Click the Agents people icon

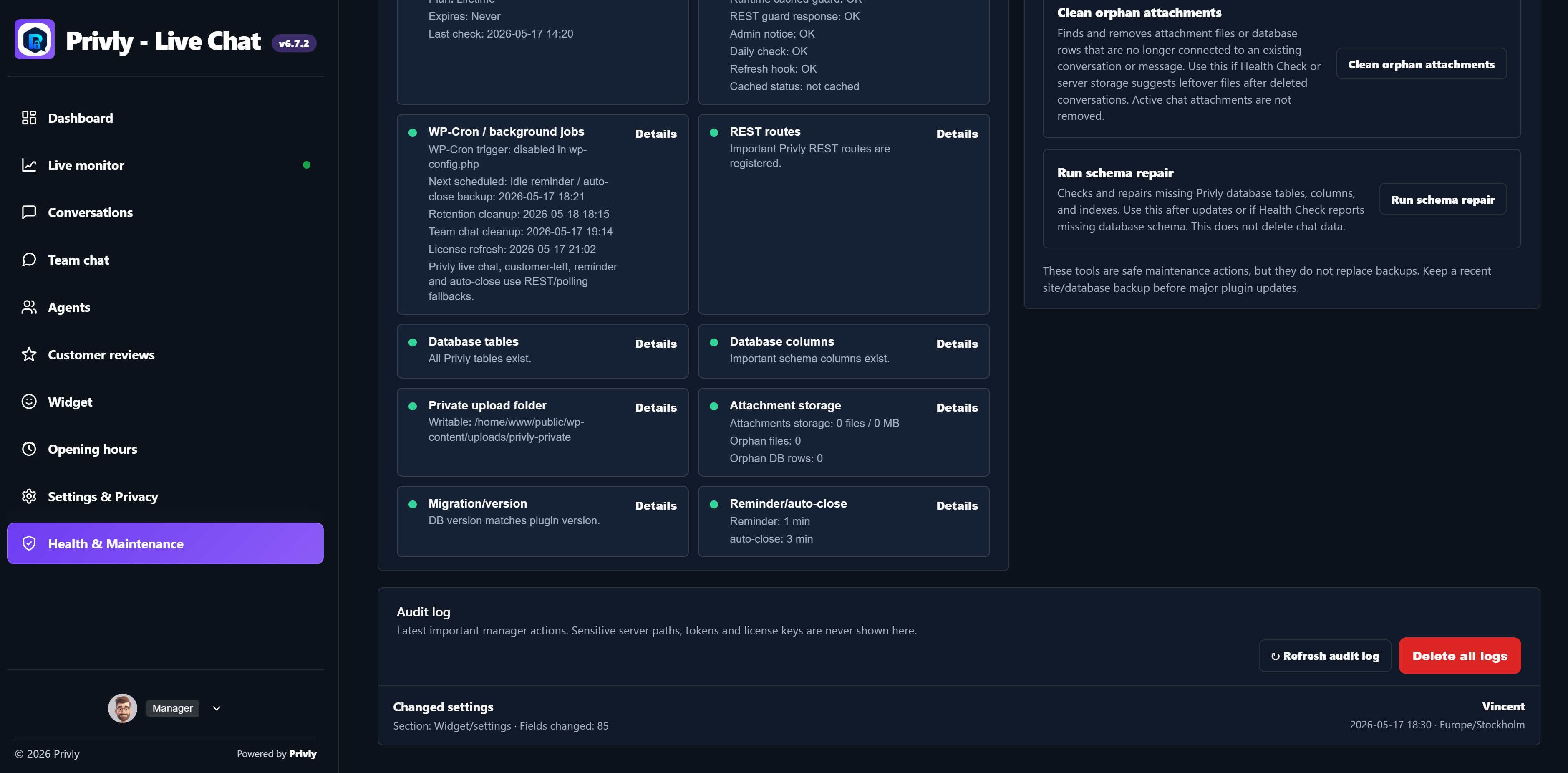pyautogui.click(x=29, y=307)
